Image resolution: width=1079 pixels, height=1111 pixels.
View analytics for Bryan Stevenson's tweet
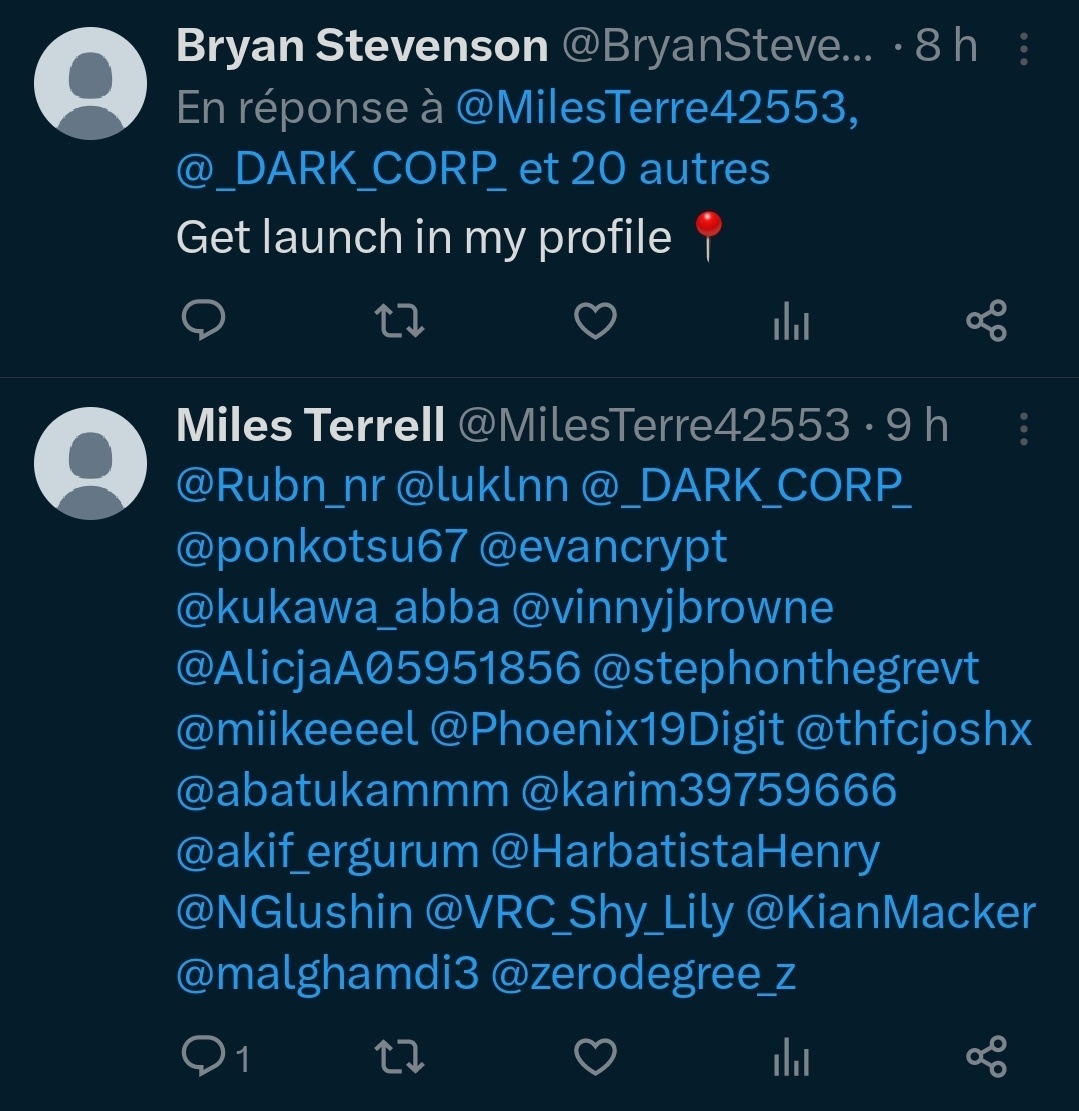coord(791,323)
